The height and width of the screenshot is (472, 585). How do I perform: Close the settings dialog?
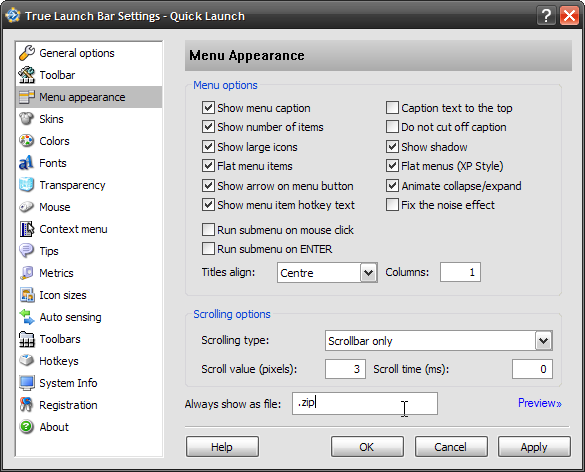tap(569, 16)
